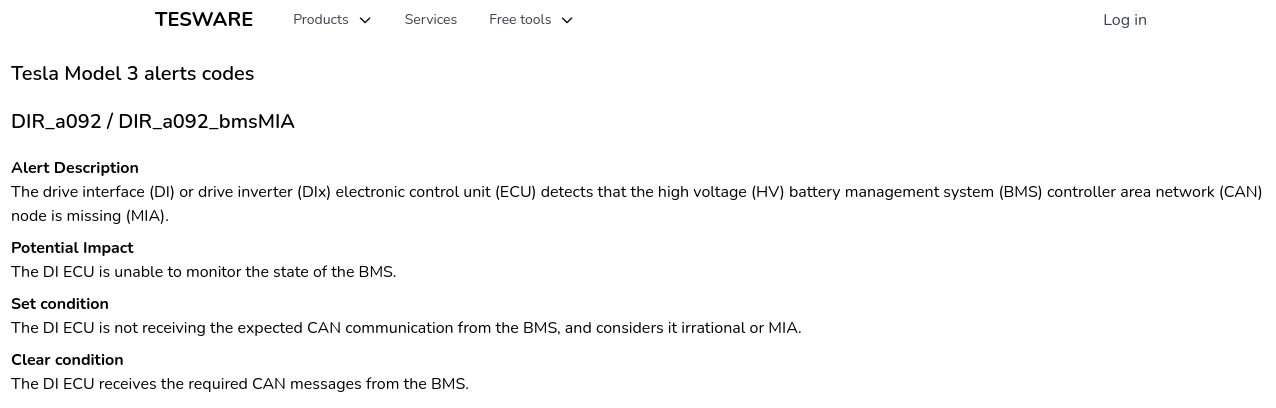Click the Potential Impact heading
Image resolution: width=1276 pixels, height=408 pixels.
tap(72, 248)
